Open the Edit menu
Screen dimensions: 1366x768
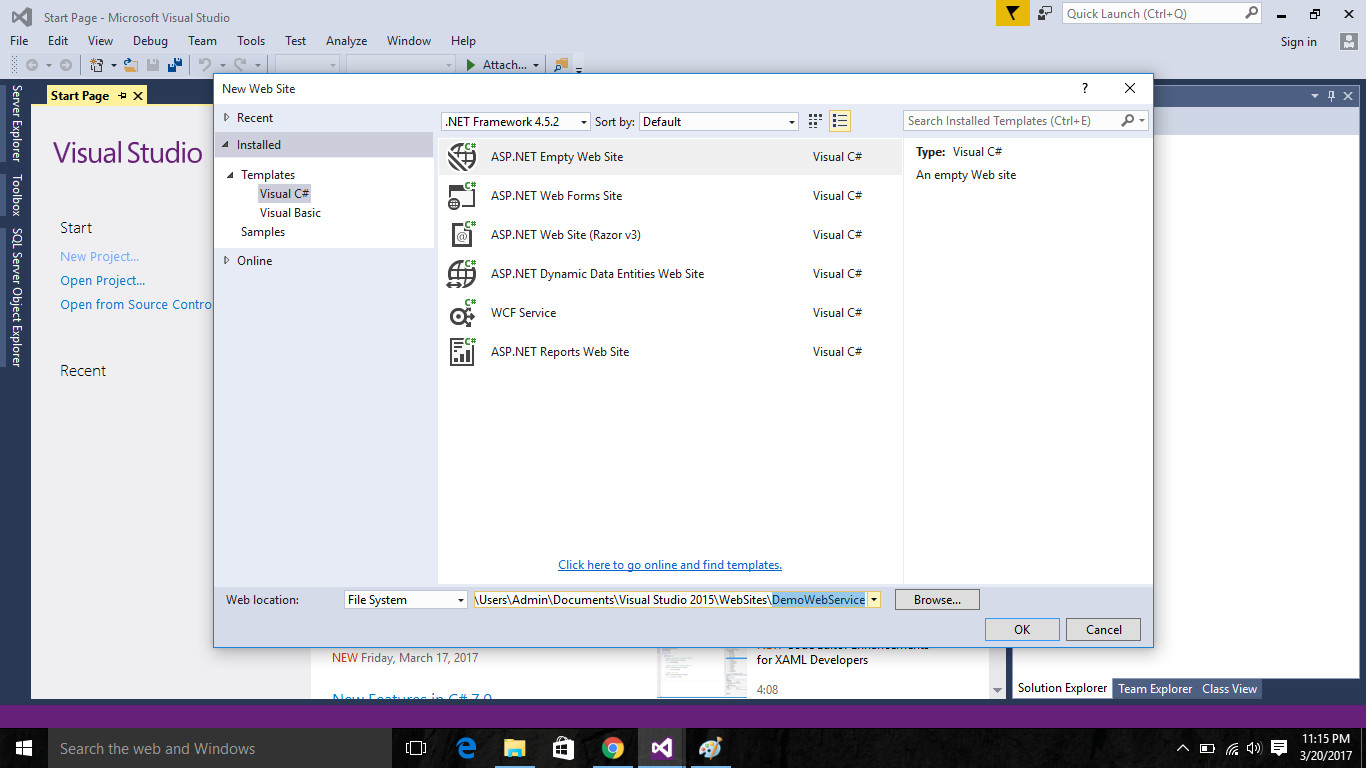(x=58, y=41)
